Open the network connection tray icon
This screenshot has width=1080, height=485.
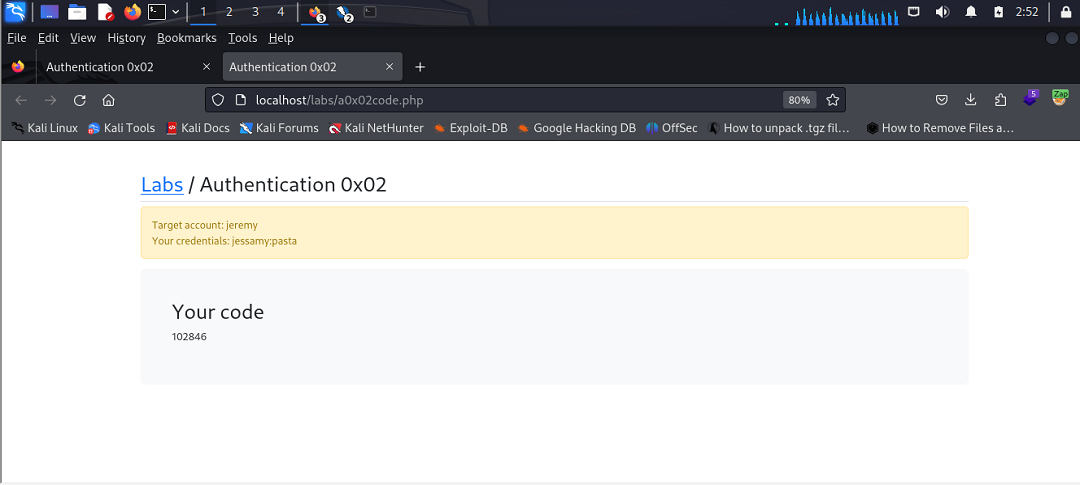pyautogui.click(x=913, y=12)
